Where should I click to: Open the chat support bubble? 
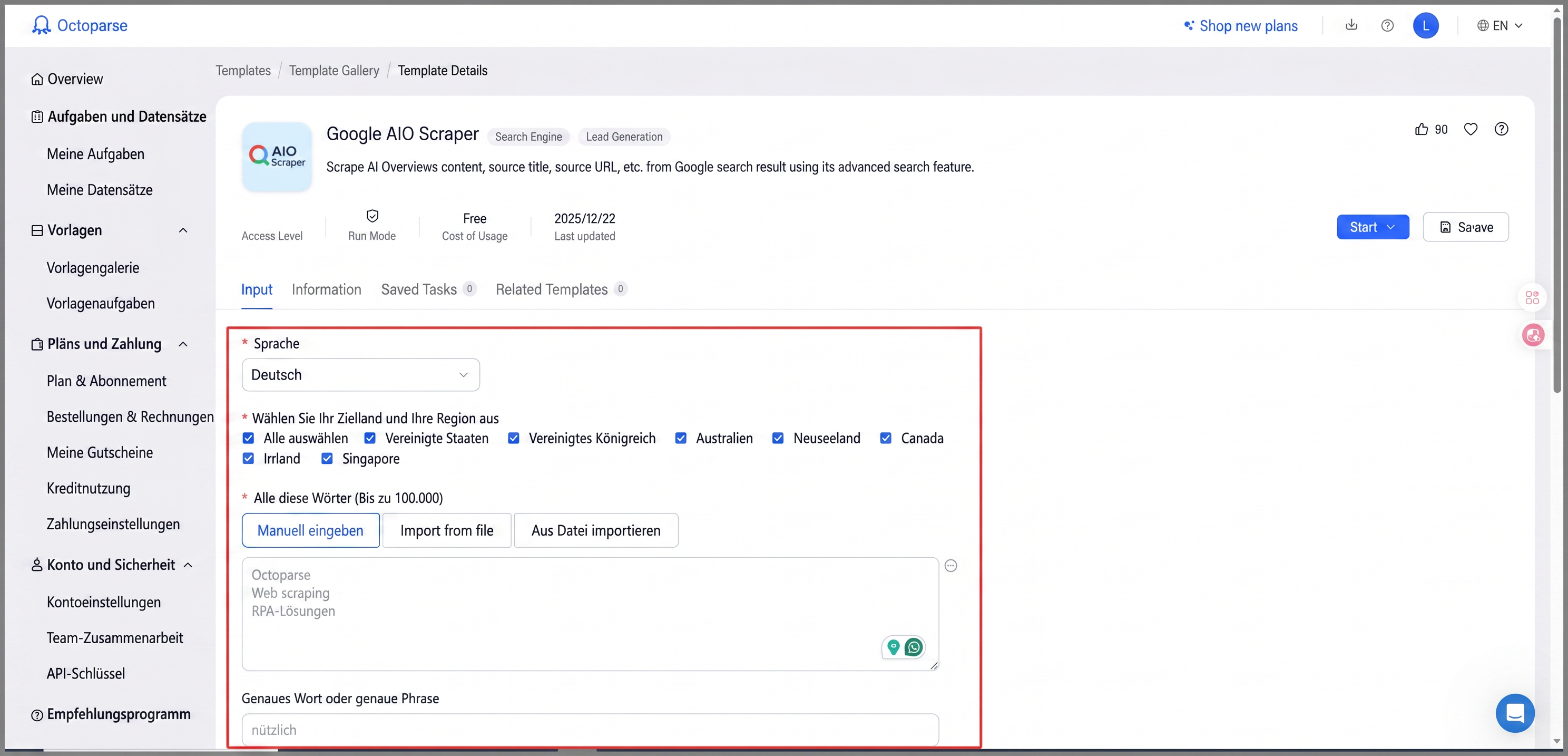pyautogui.click(x=1514, y=712)
